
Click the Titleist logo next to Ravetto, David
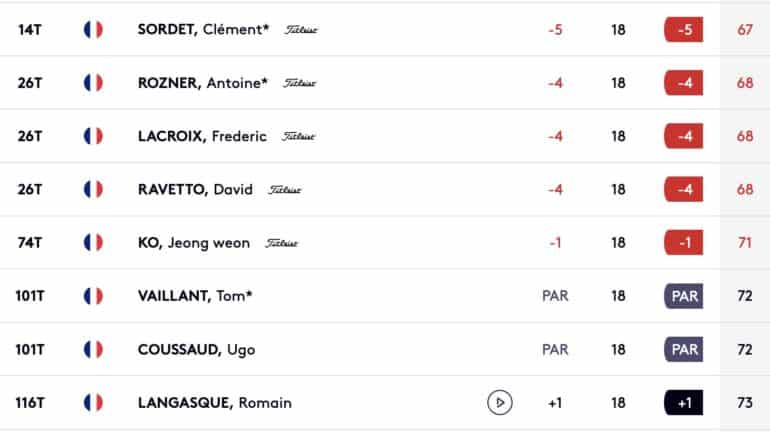(x=285, y=190)
